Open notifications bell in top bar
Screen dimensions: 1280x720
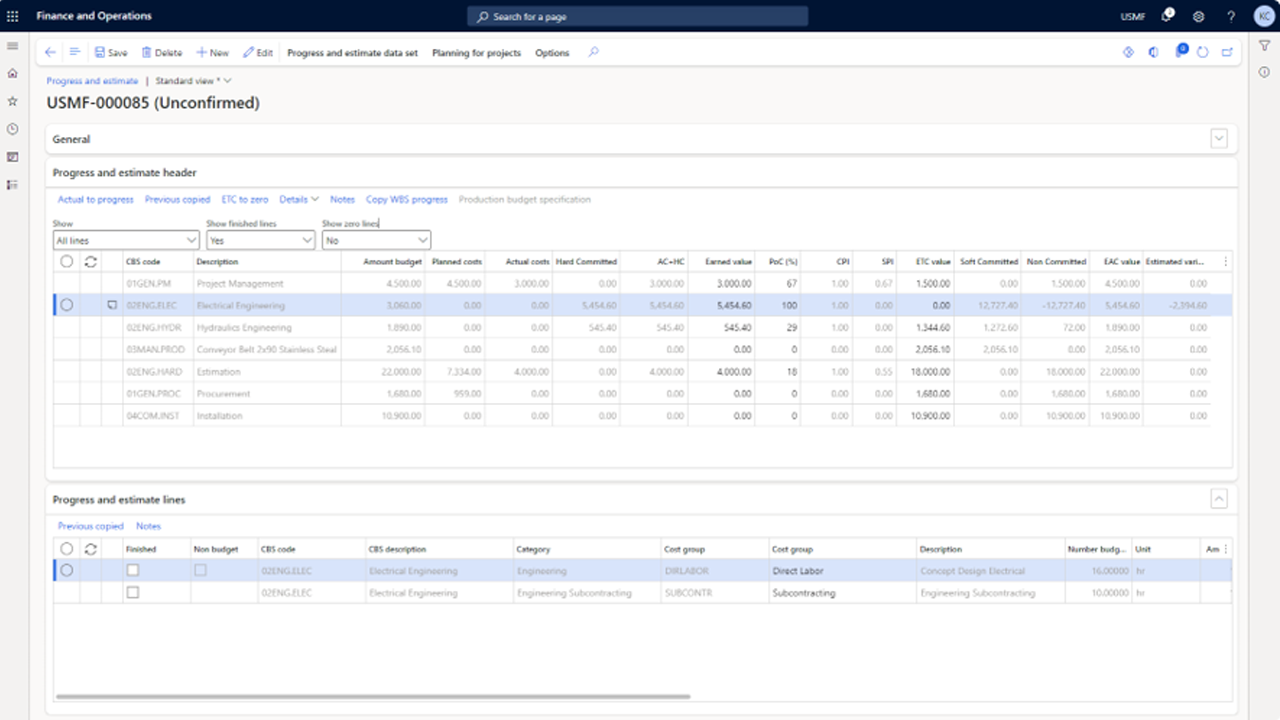pos(1167,16)
